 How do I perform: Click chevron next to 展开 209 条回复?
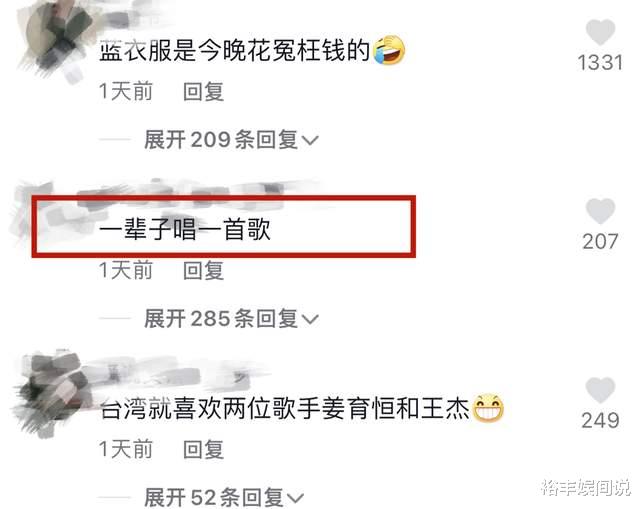(310, 141)
